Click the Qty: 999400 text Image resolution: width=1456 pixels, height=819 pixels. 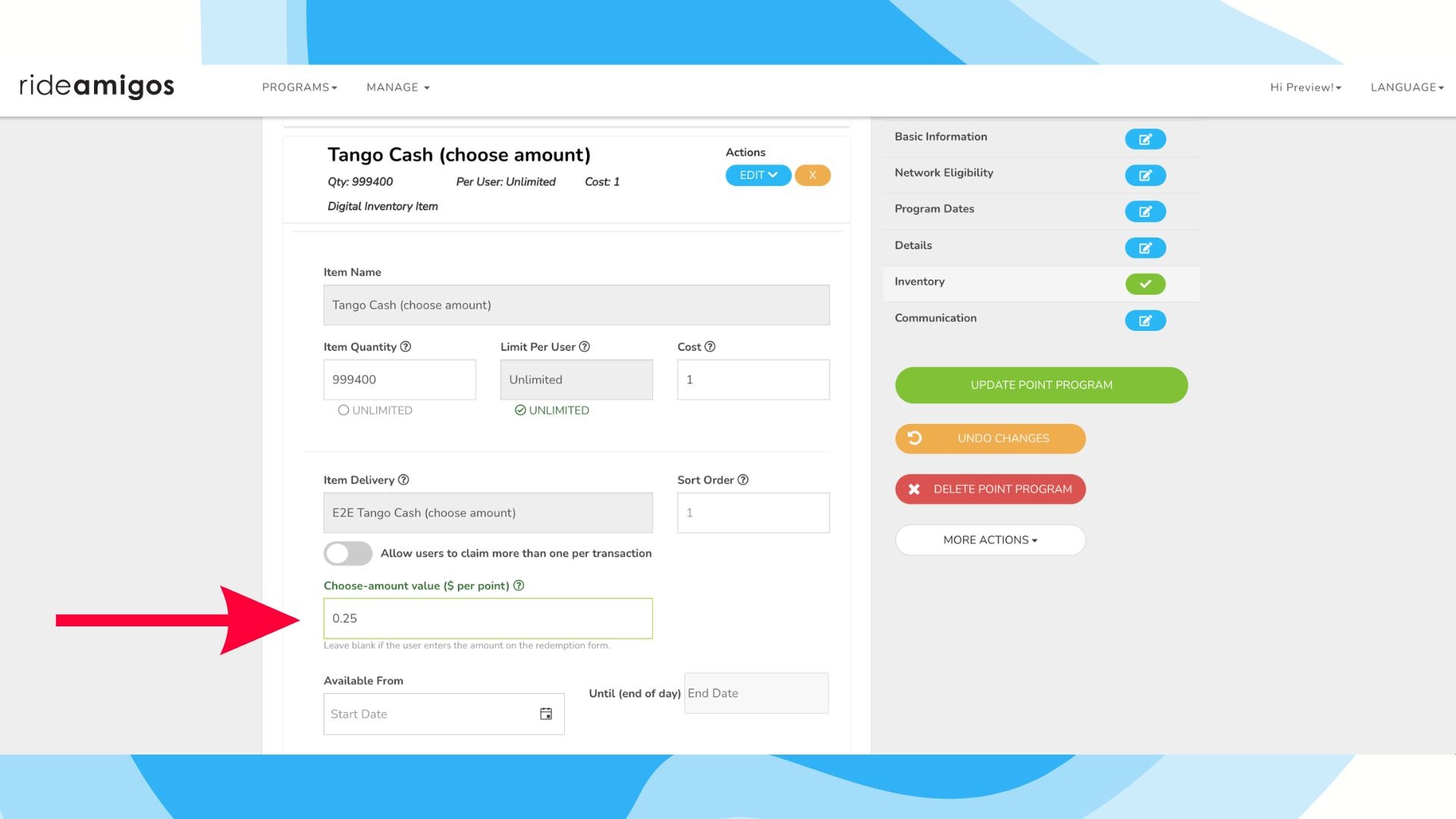pyautogui.click(x=360, y=182)
